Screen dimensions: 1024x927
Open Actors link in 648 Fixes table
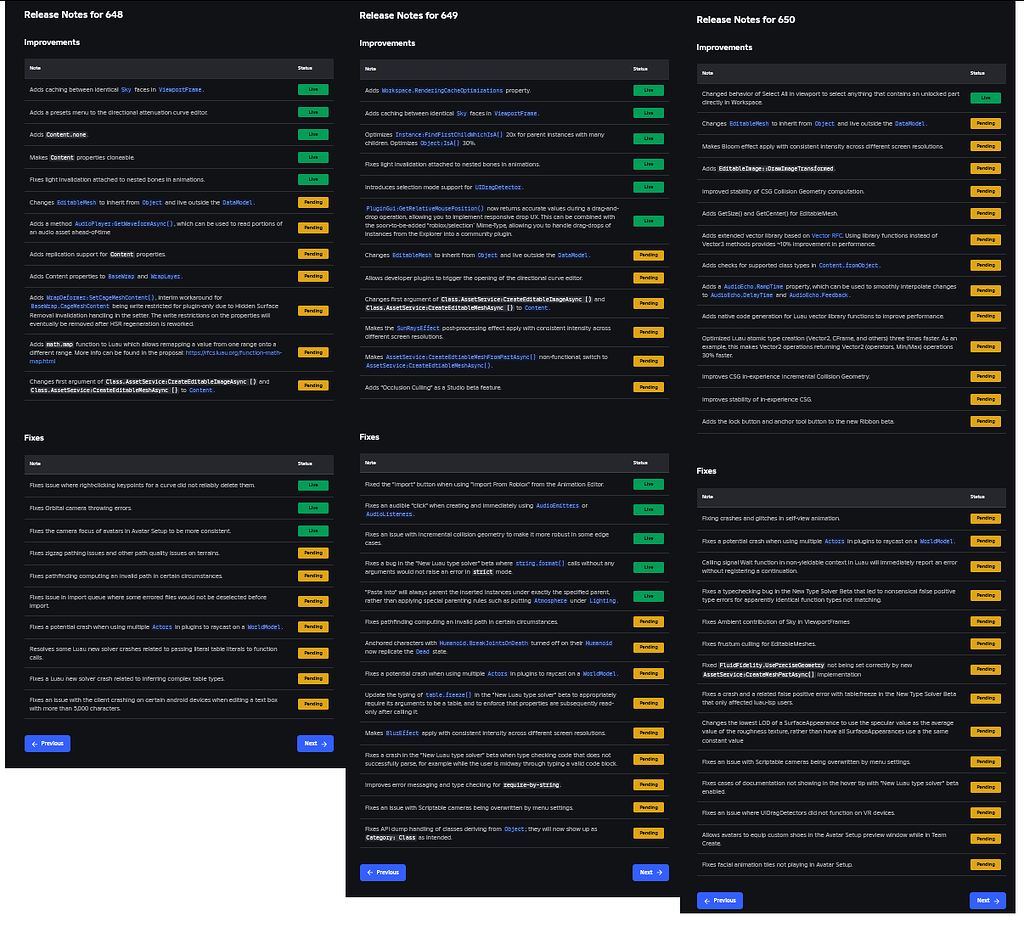[x=162, y=627]
